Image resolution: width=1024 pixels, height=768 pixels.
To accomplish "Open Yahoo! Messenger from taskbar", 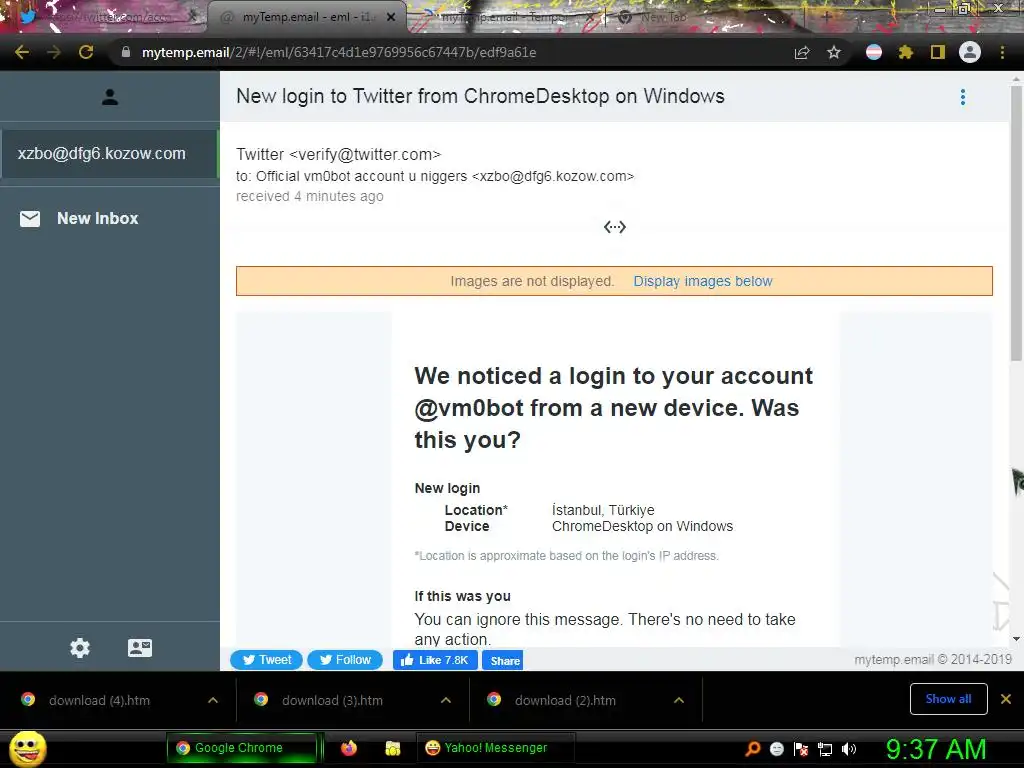I will coord(494,748).
